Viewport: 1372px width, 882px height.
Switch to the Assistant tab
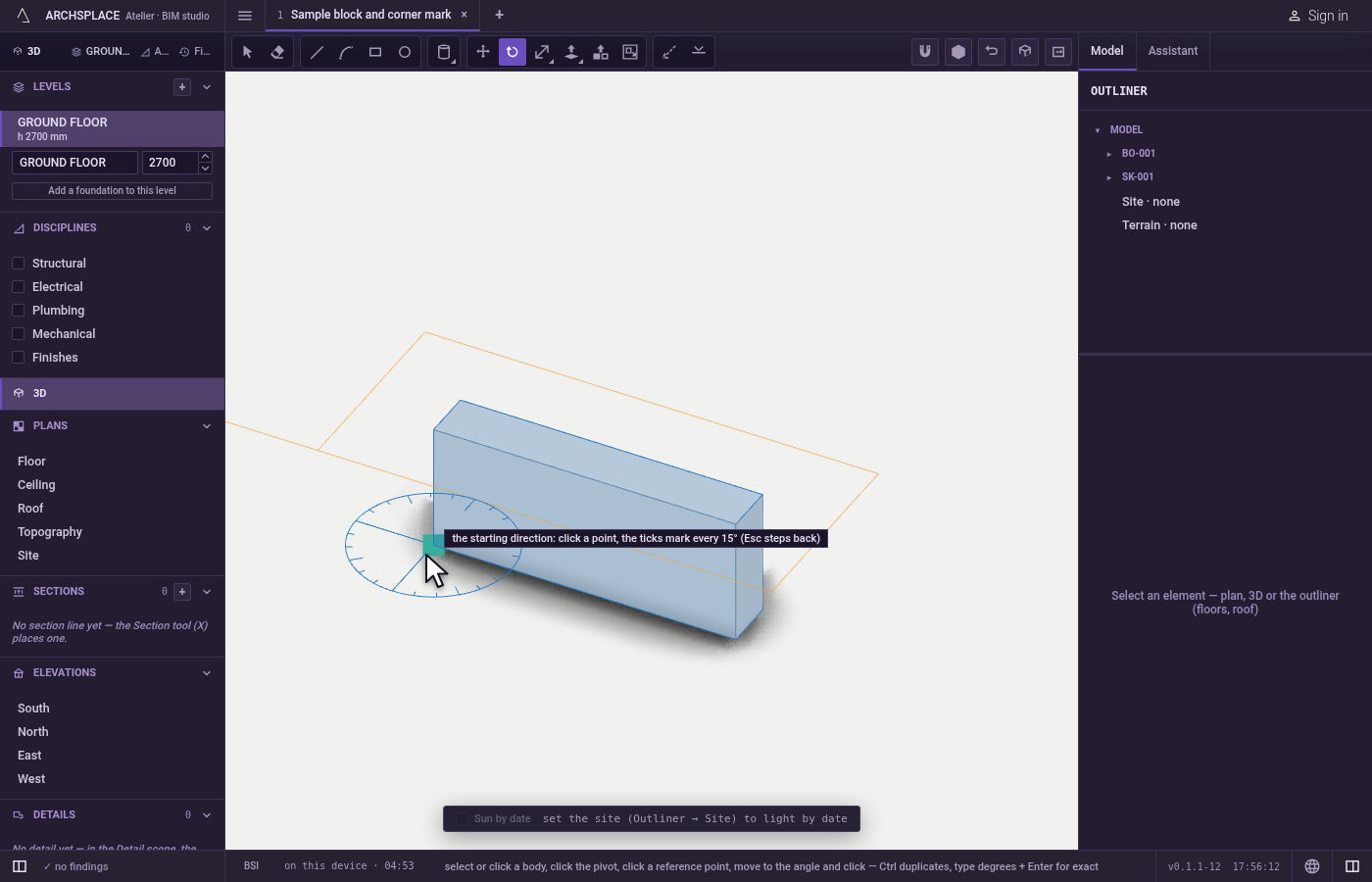point(1173,51)
